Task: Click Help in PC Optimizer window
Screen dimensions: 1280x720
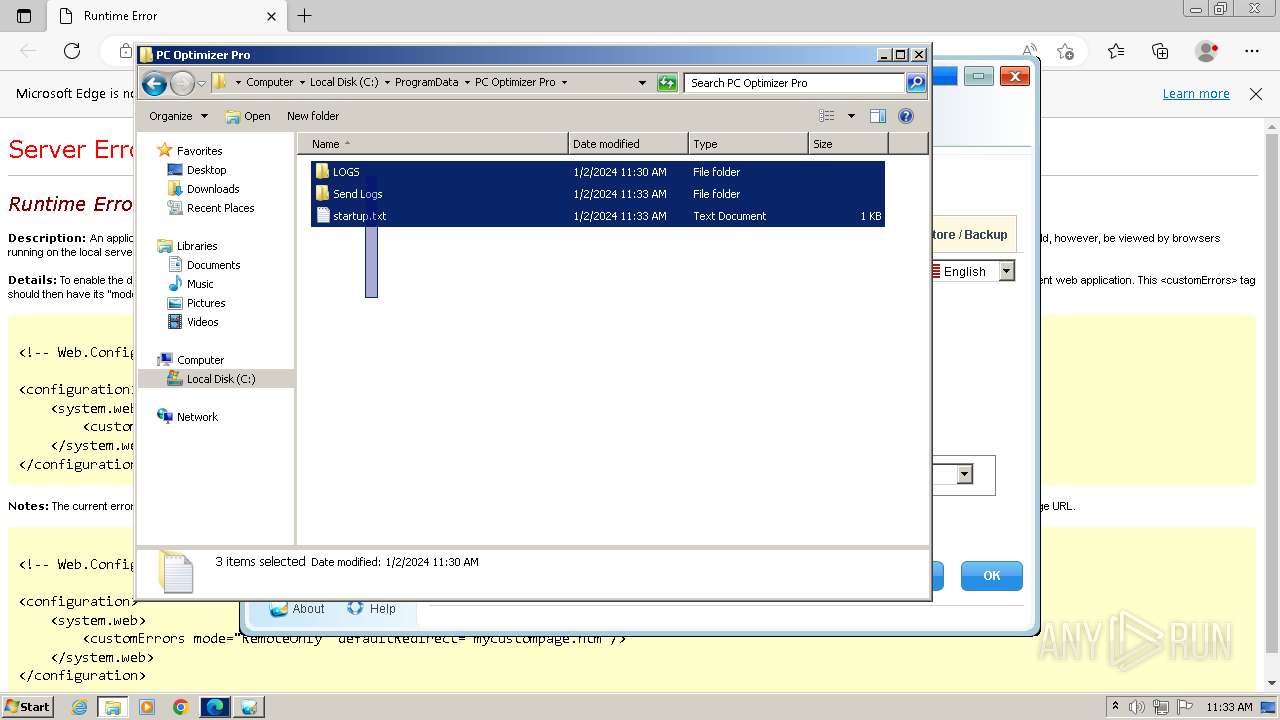Action: [x=372, y=608]
